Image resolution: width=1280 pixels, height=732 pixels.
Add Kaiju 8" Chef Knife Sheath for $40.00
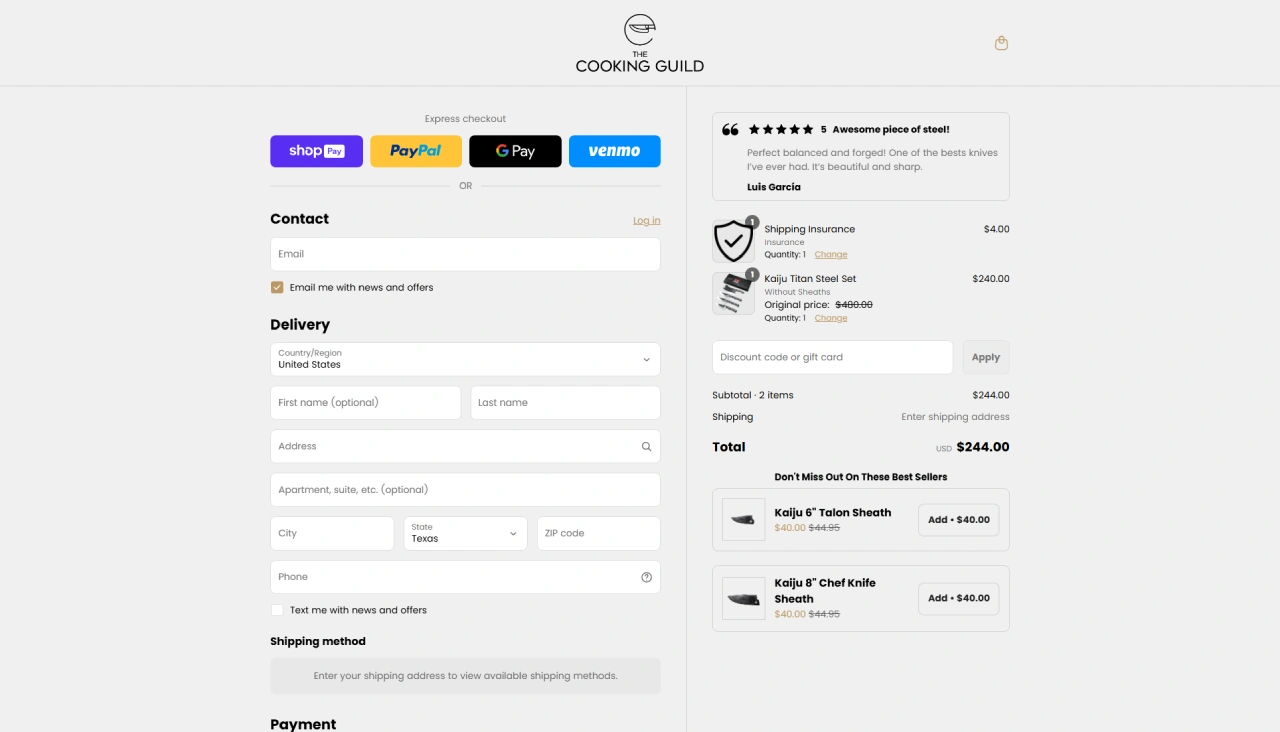(959, 598)
